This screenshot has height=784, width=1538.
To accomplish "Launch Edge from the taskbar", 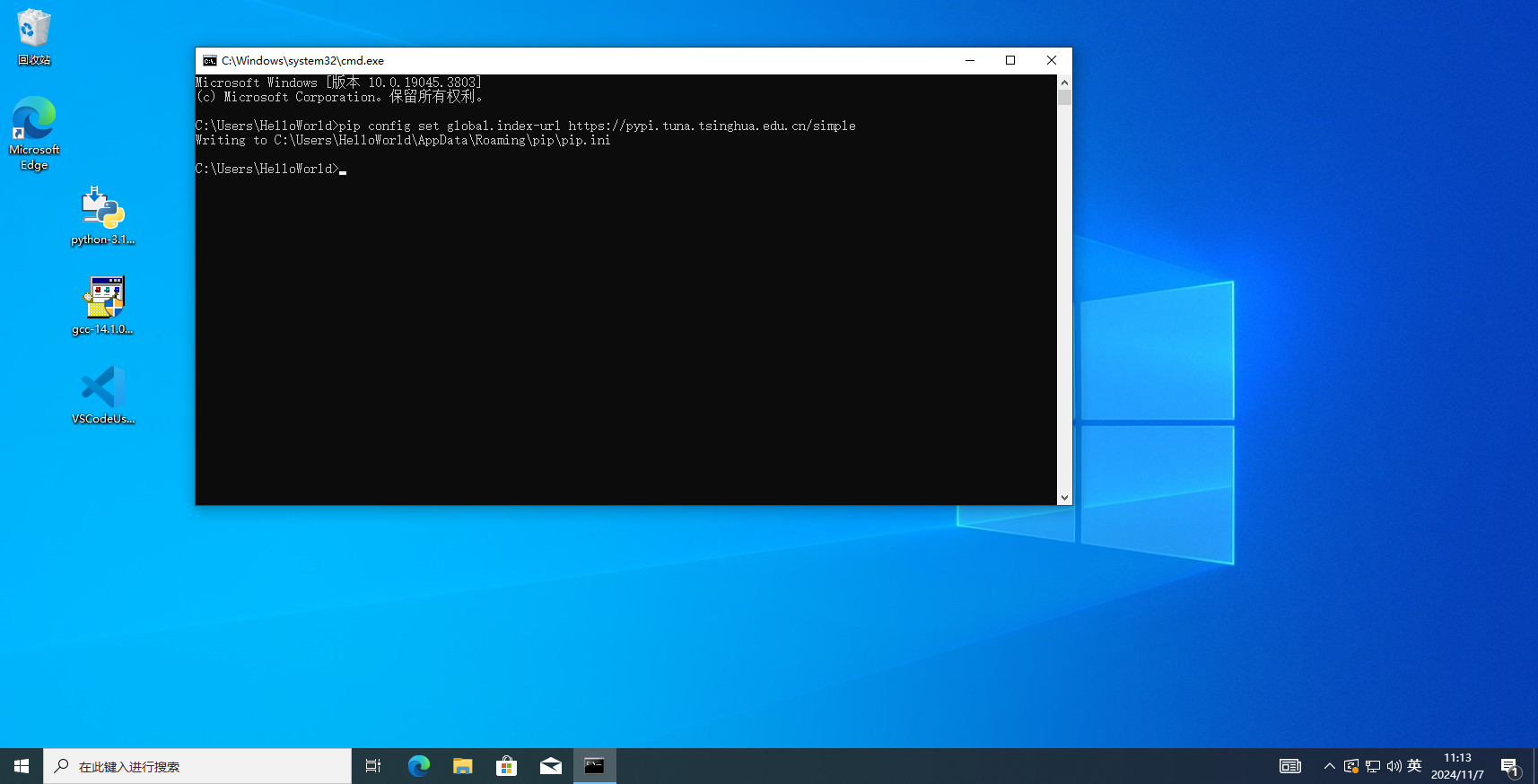I will [419, 766].
